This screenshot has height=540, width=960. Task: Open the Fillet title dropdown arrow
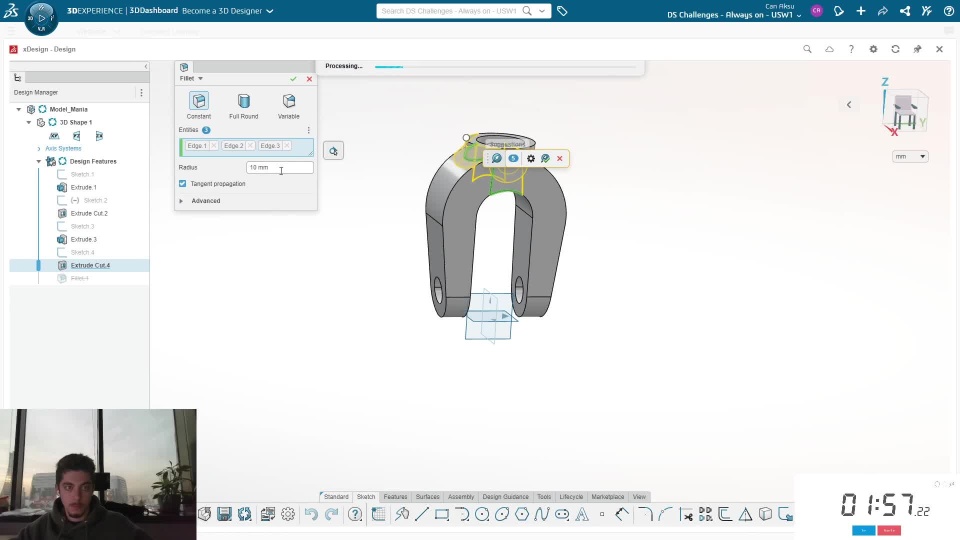tap(200, 78)
